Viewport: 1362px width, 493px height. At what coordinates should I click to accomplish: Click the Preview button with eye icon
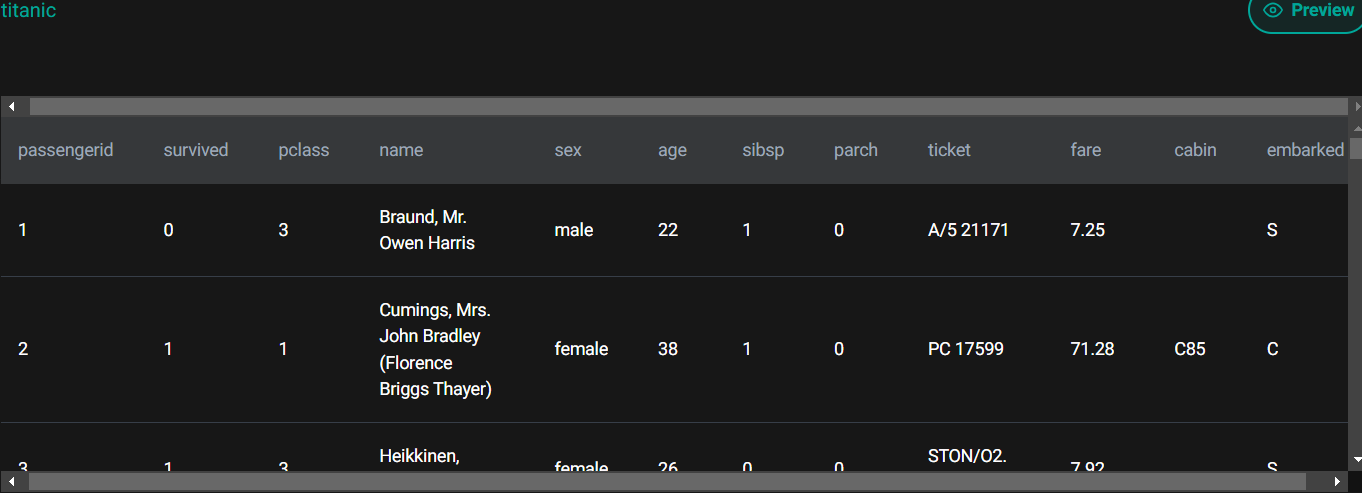point(1308,11)
